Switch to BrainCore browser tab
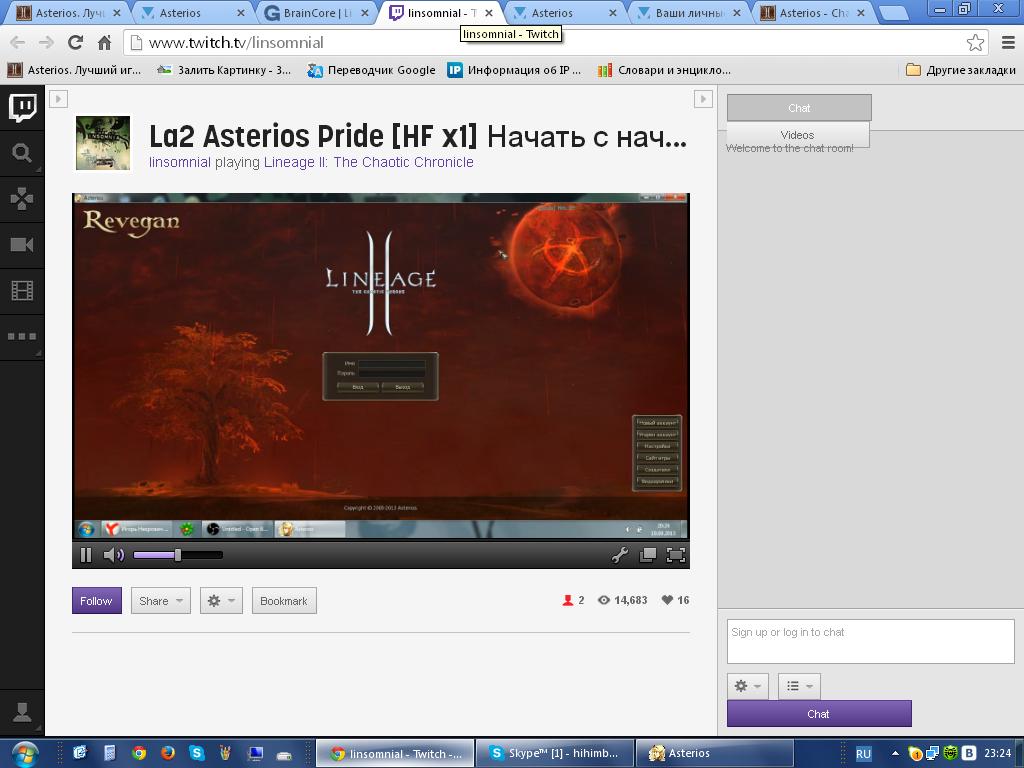 click(317, 12)
